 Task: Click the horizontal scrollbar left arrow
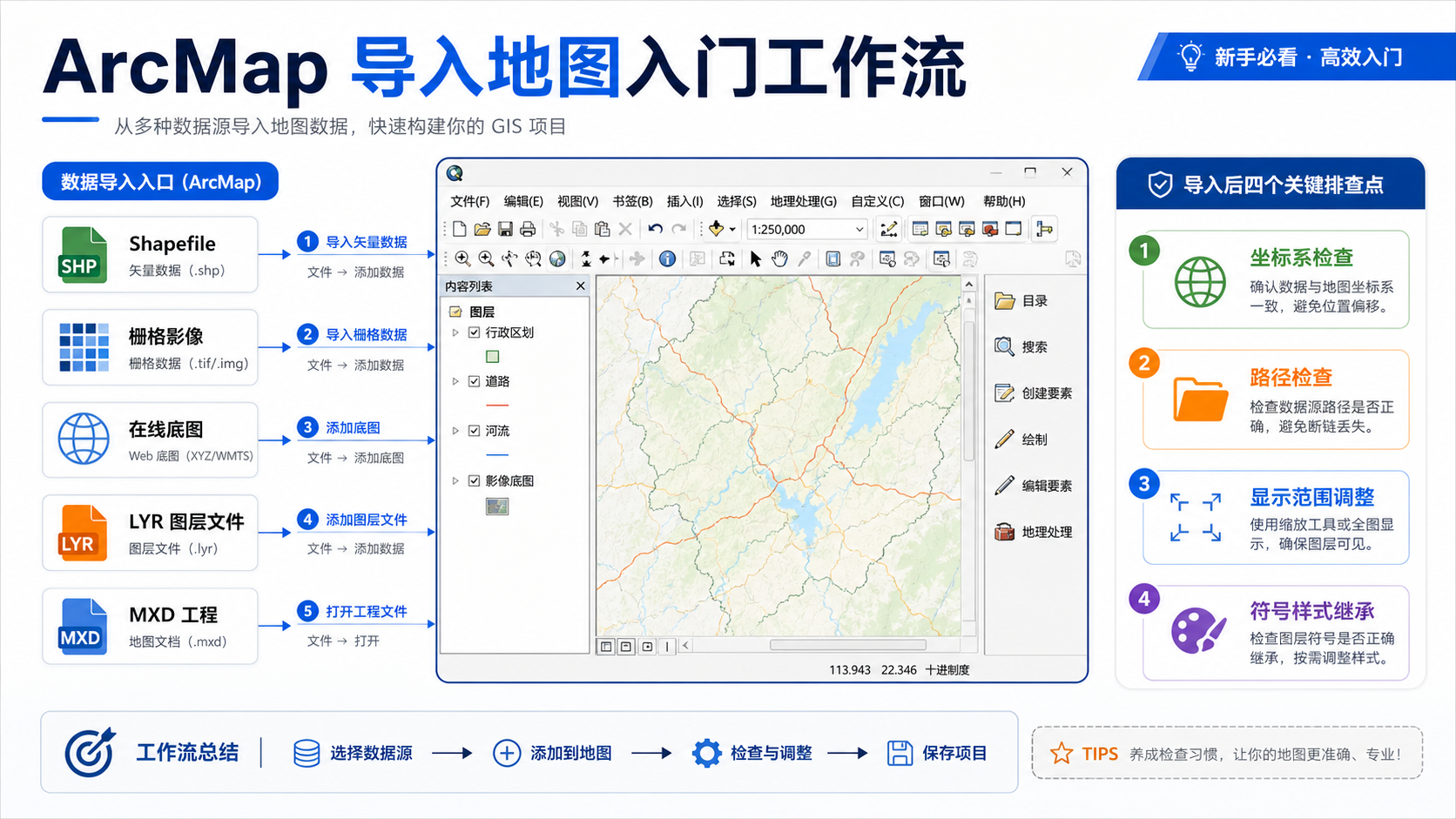[x=686, y=646]
